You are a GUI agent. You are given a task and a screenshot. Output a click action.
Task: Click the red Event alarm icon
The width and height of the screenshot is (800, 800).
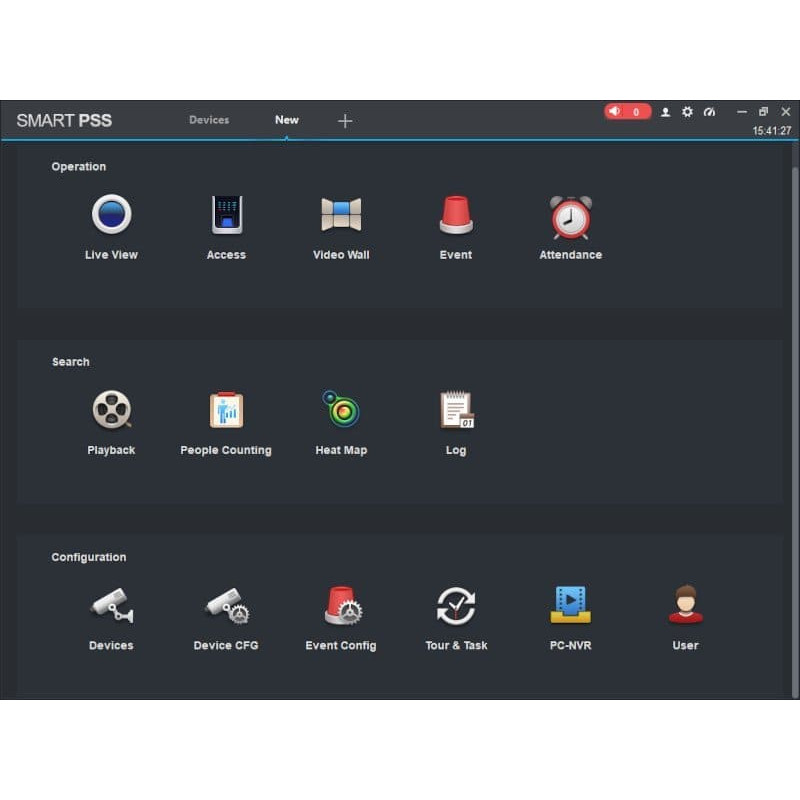coord(456,215)
